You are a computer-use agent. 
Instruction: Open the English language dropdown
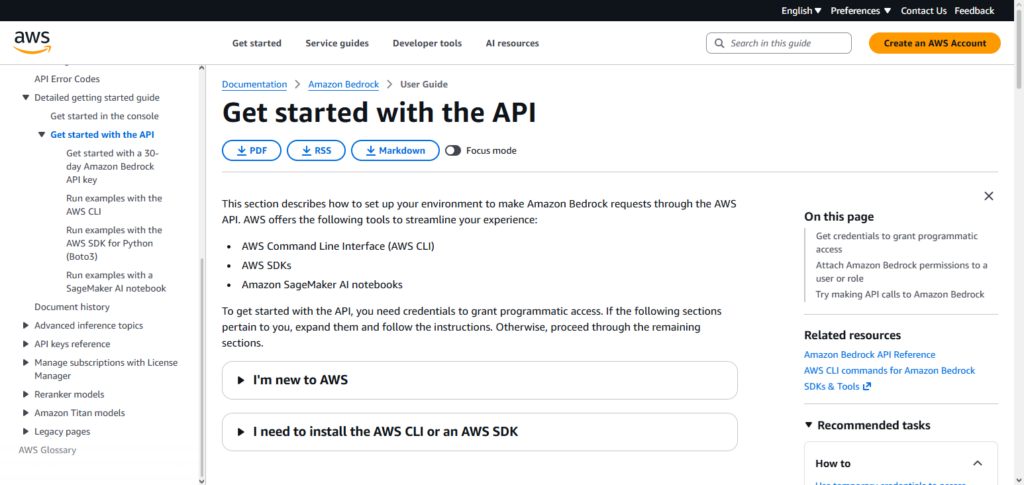[x=801, y=10]
